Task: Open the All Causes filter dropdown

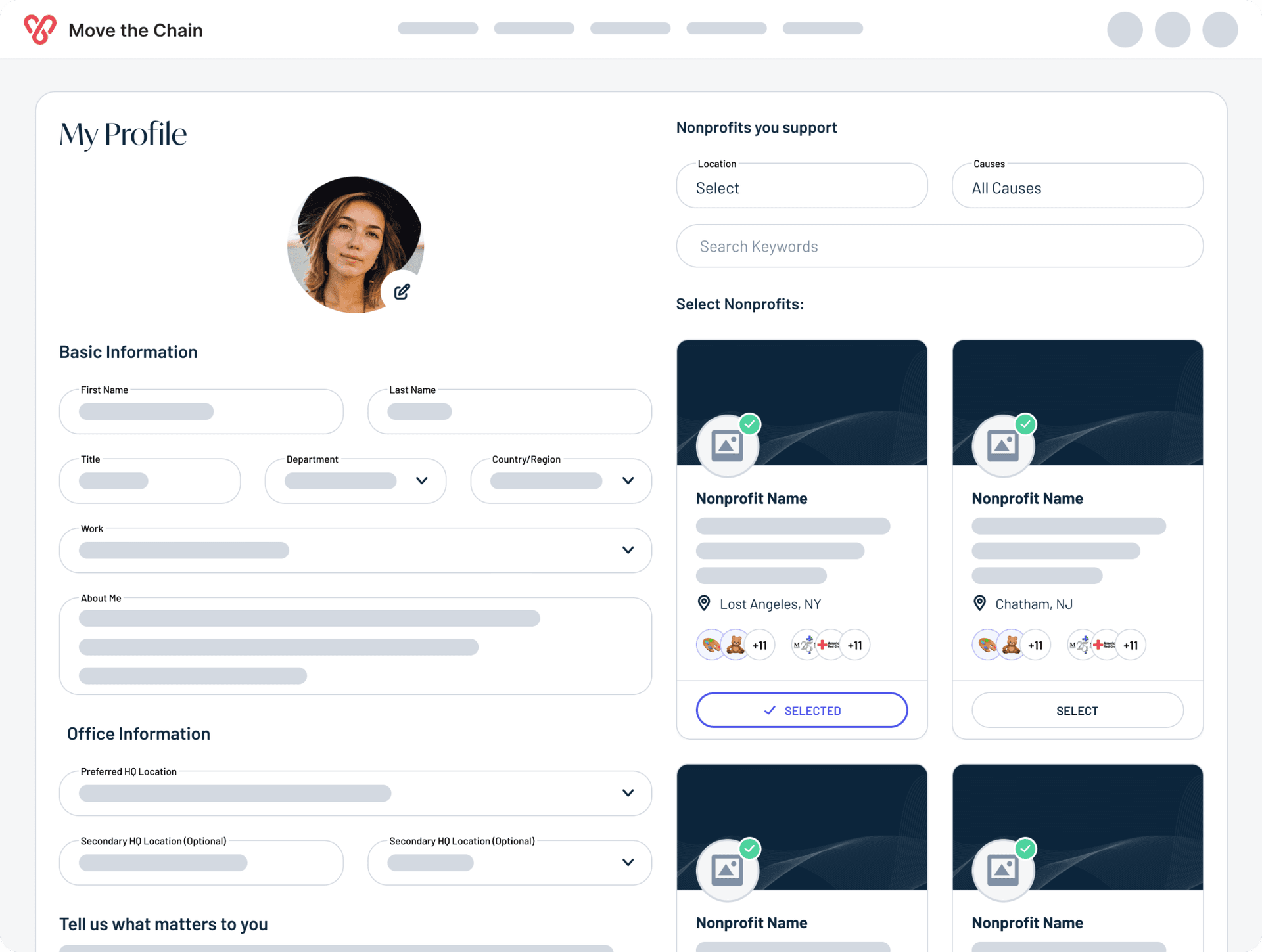Action: pos(1078,186)
